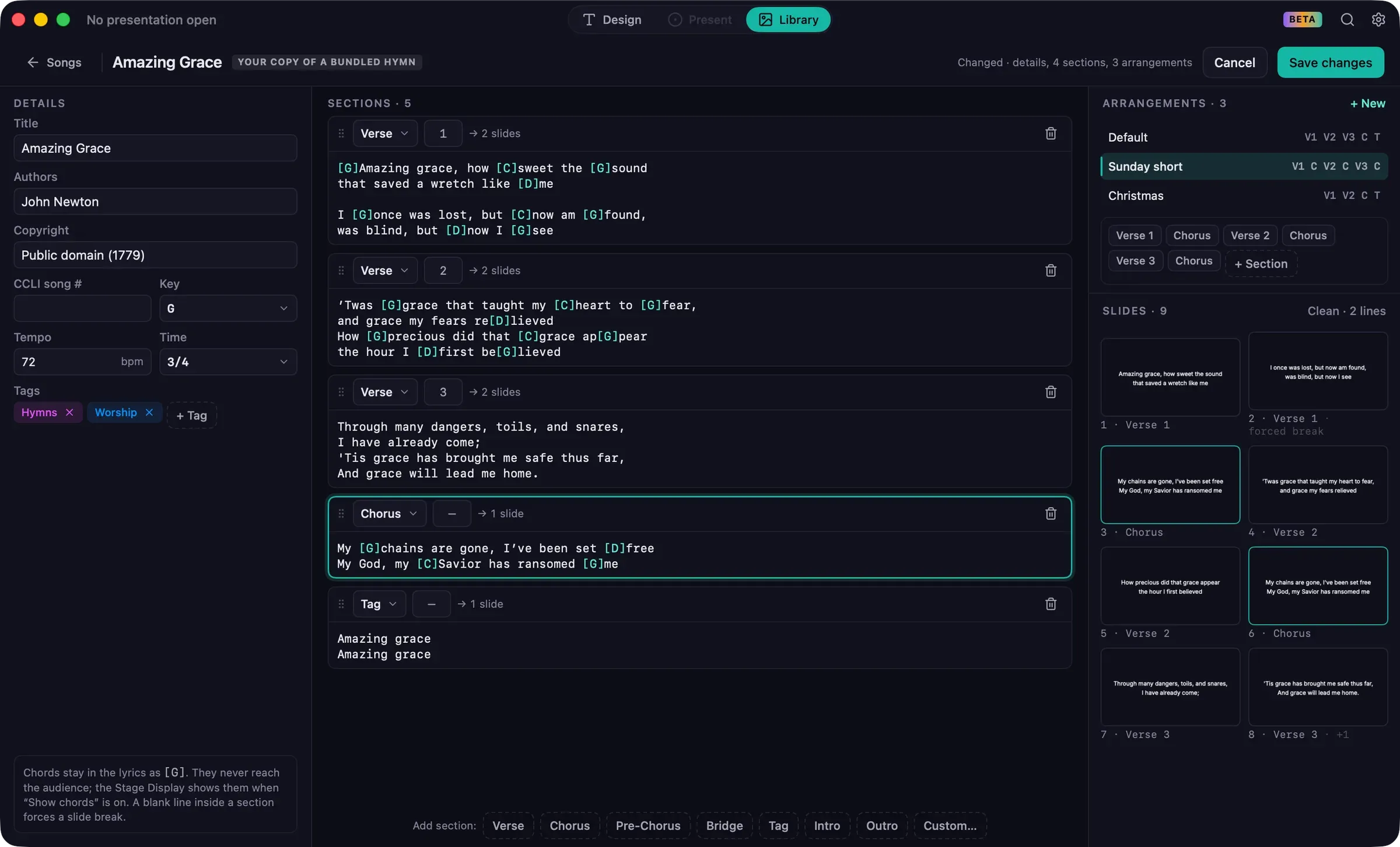Open the section type dropdown for Verse 1
Viewport: 1400px width, 847px height.
(x=384, y=134)
